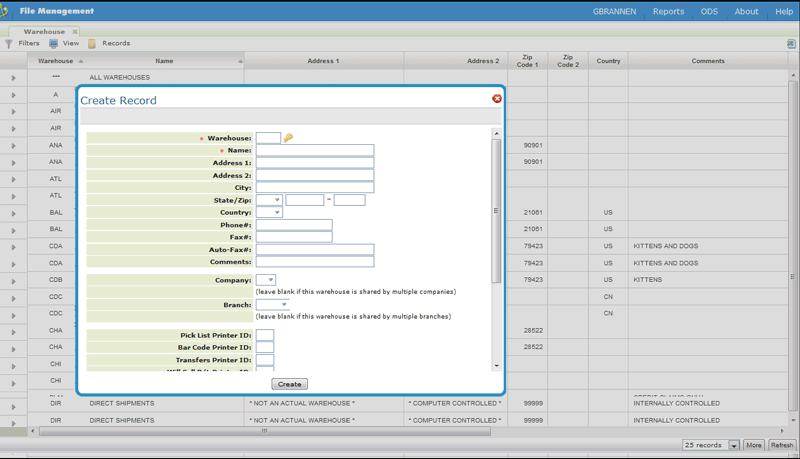This screenshot has height=459, width=800.
Task: Click the key lookup icon beside Warehouse field
Action: point(288,138)
